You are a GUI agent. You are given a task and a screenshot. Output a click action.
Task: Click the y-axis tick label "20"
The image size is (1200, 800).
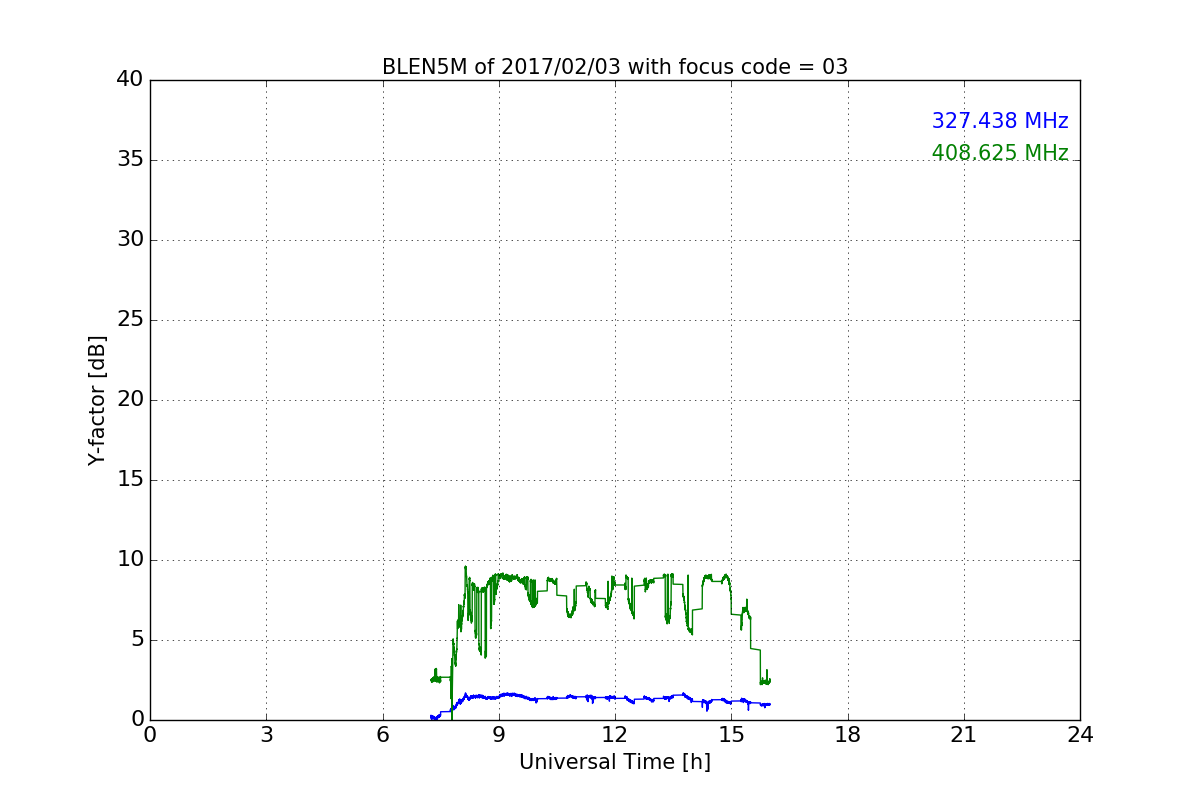(130, 400)
